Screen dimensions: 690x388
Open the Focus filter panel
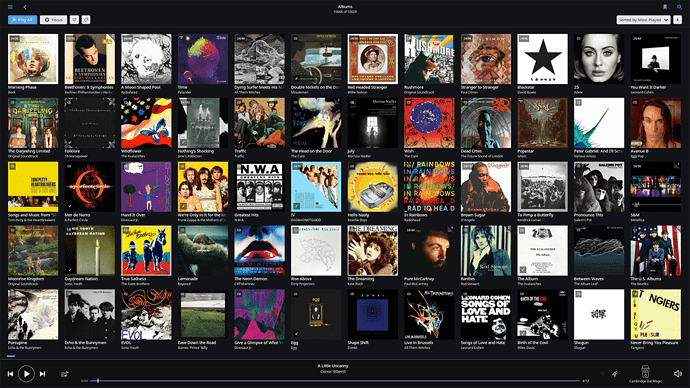point(54,20)
